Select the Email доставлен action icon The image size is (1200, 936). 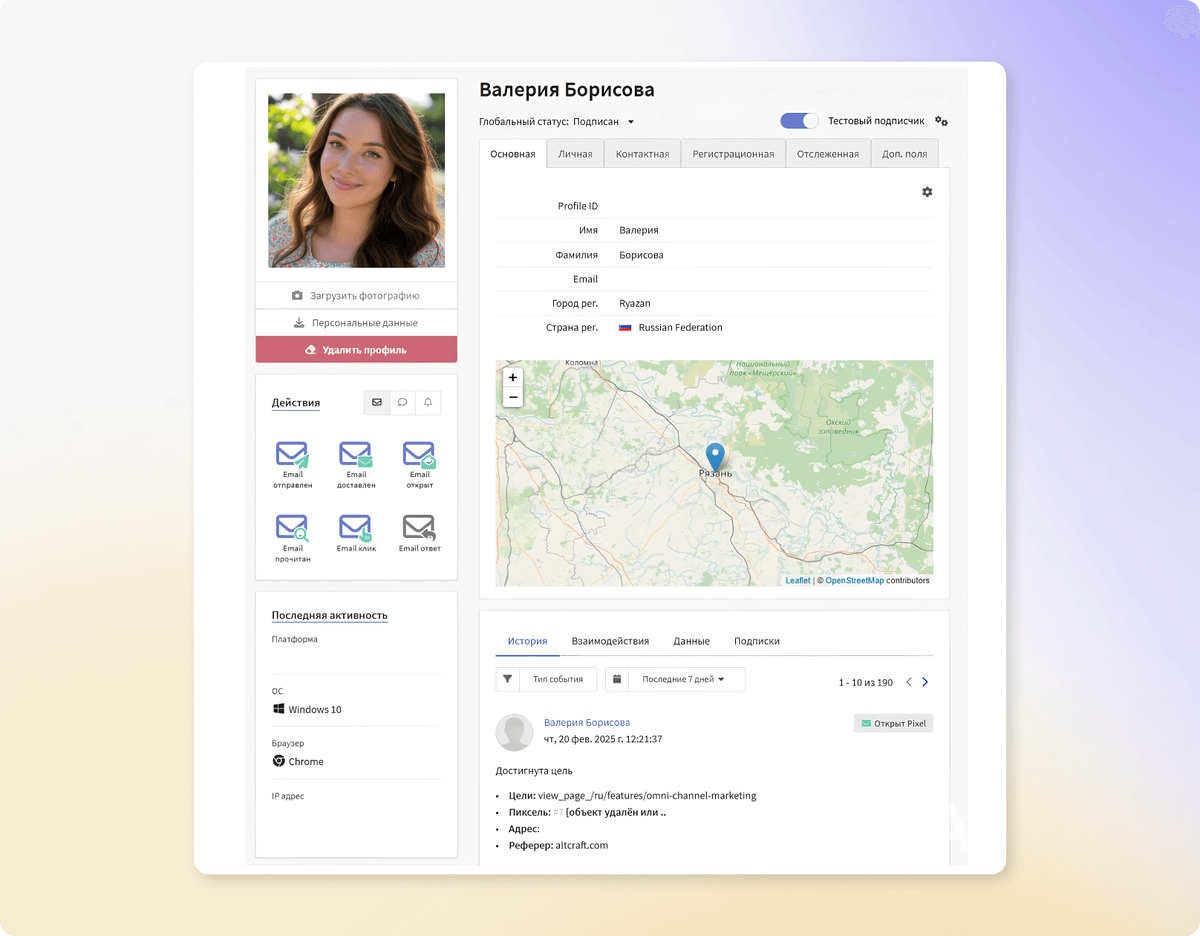click(355, 455)
